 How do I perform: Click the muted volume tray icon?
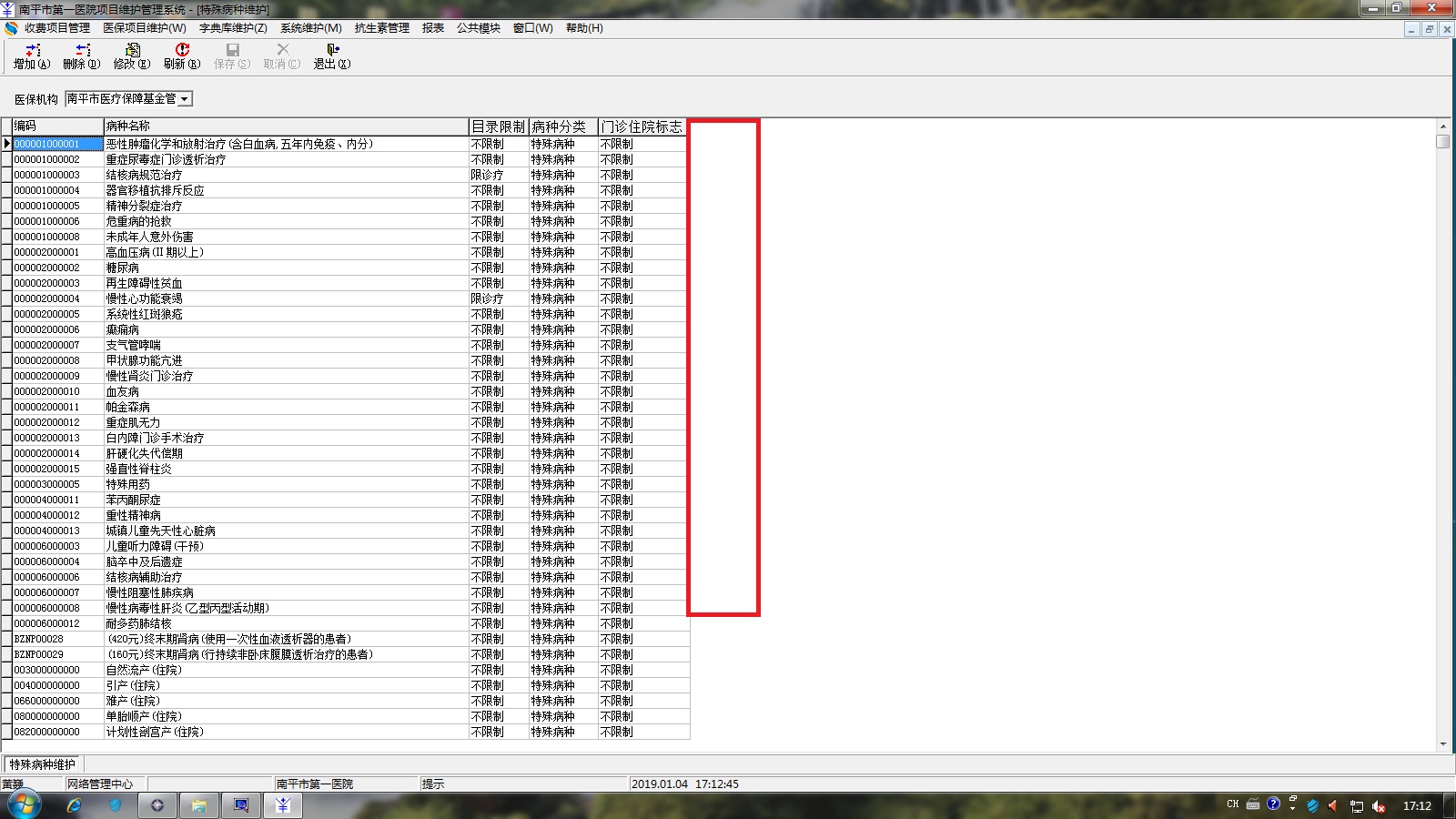[x=1379, y=805]
